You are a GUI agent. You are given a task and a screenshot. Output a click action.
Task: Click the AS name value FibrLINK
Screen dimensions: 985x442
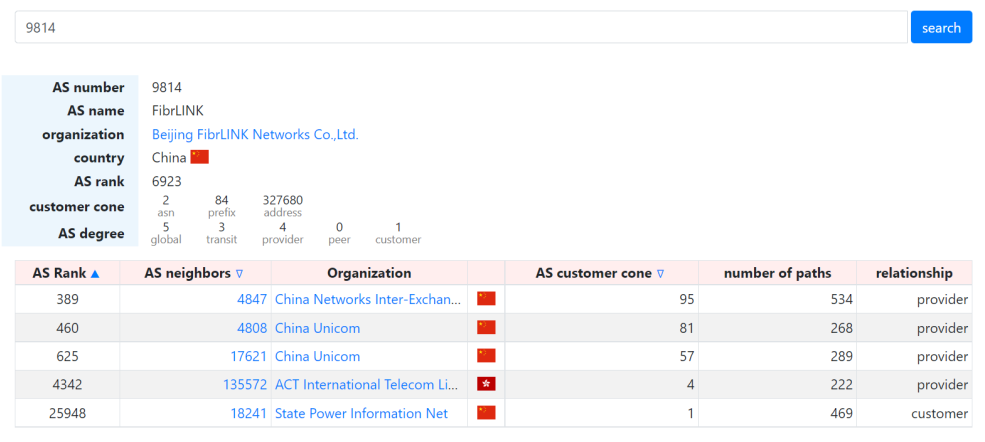178,110
